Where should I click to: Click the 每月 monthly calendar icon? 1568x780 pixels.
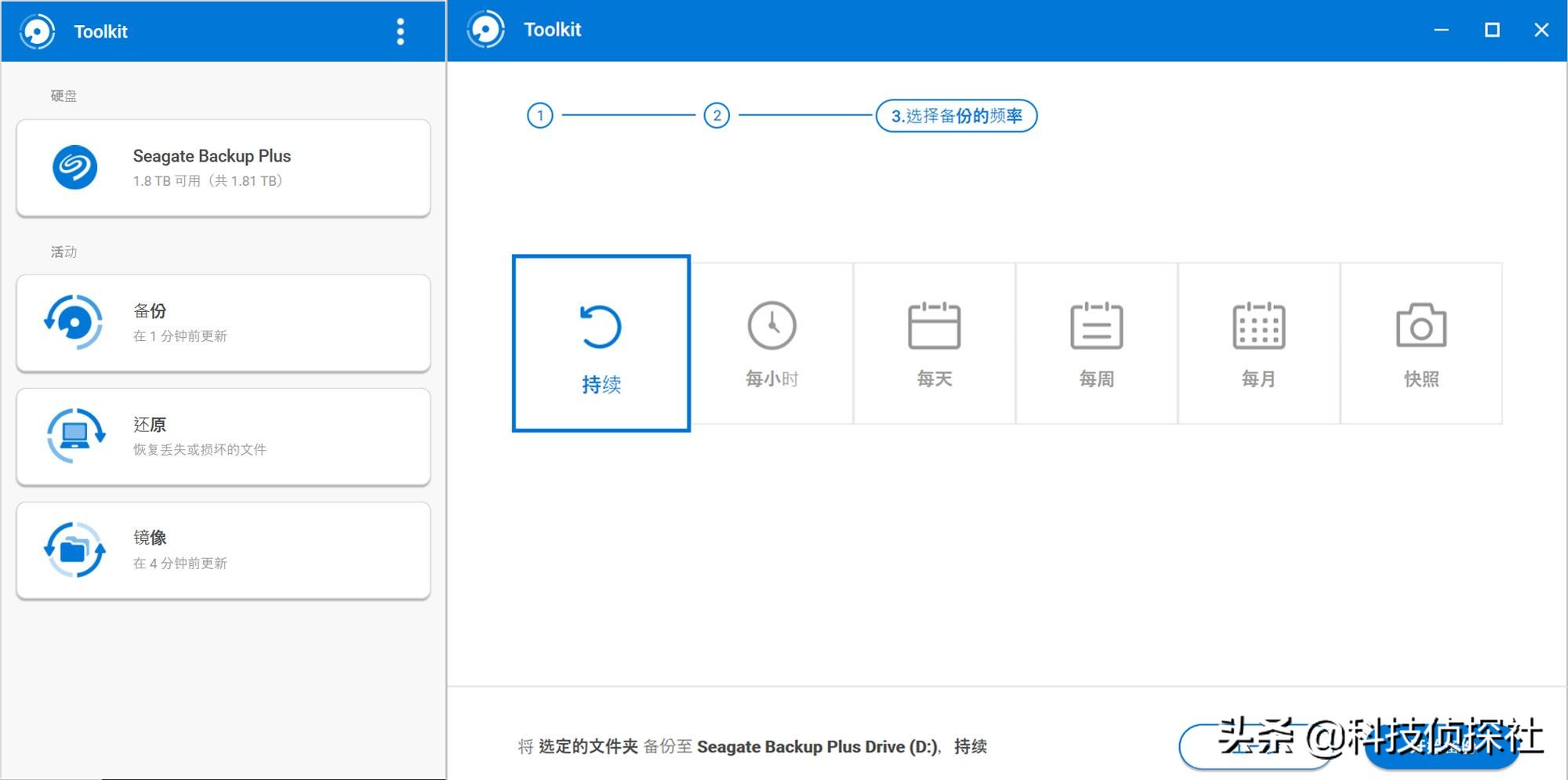[1259, 326]
